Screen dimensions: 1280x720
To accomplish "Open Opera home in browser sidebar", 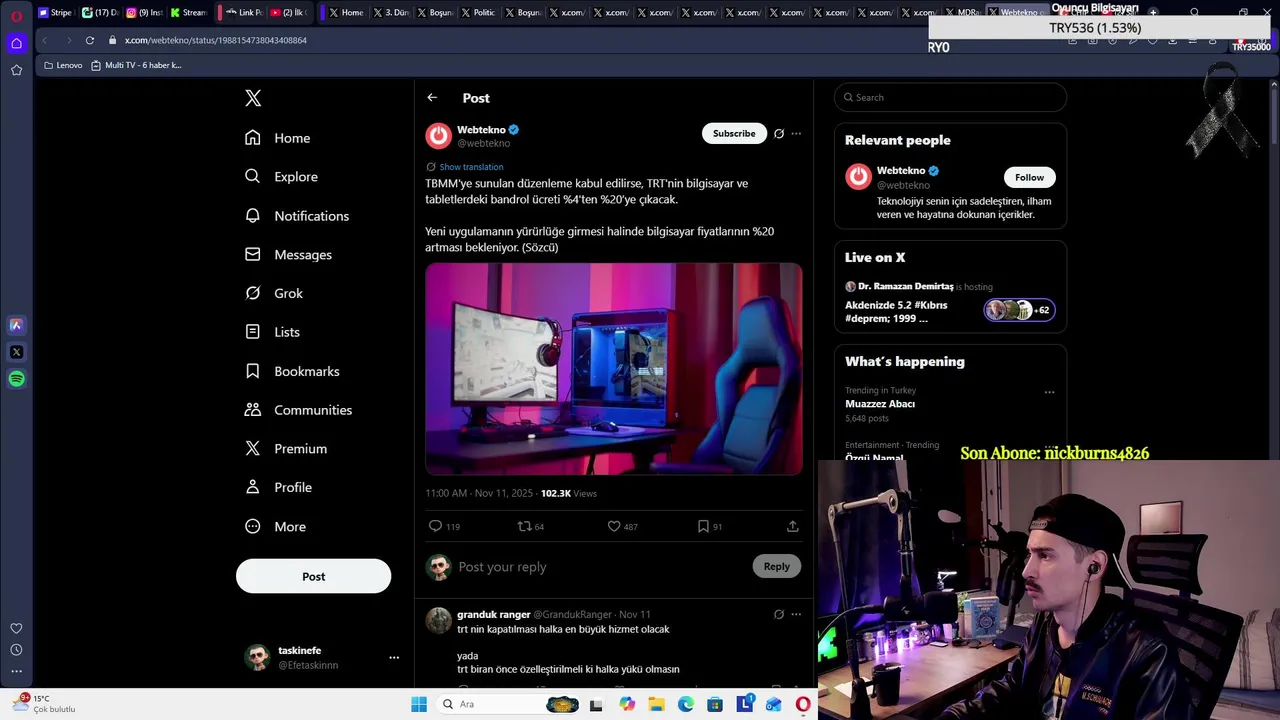I will coord(16,43).
